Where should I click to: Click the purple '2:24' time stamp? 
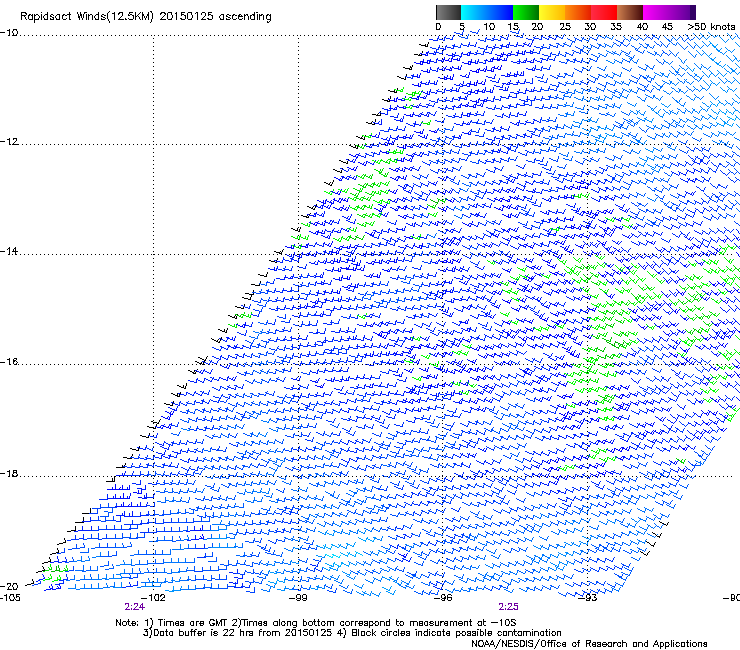(x=135, y=607)
